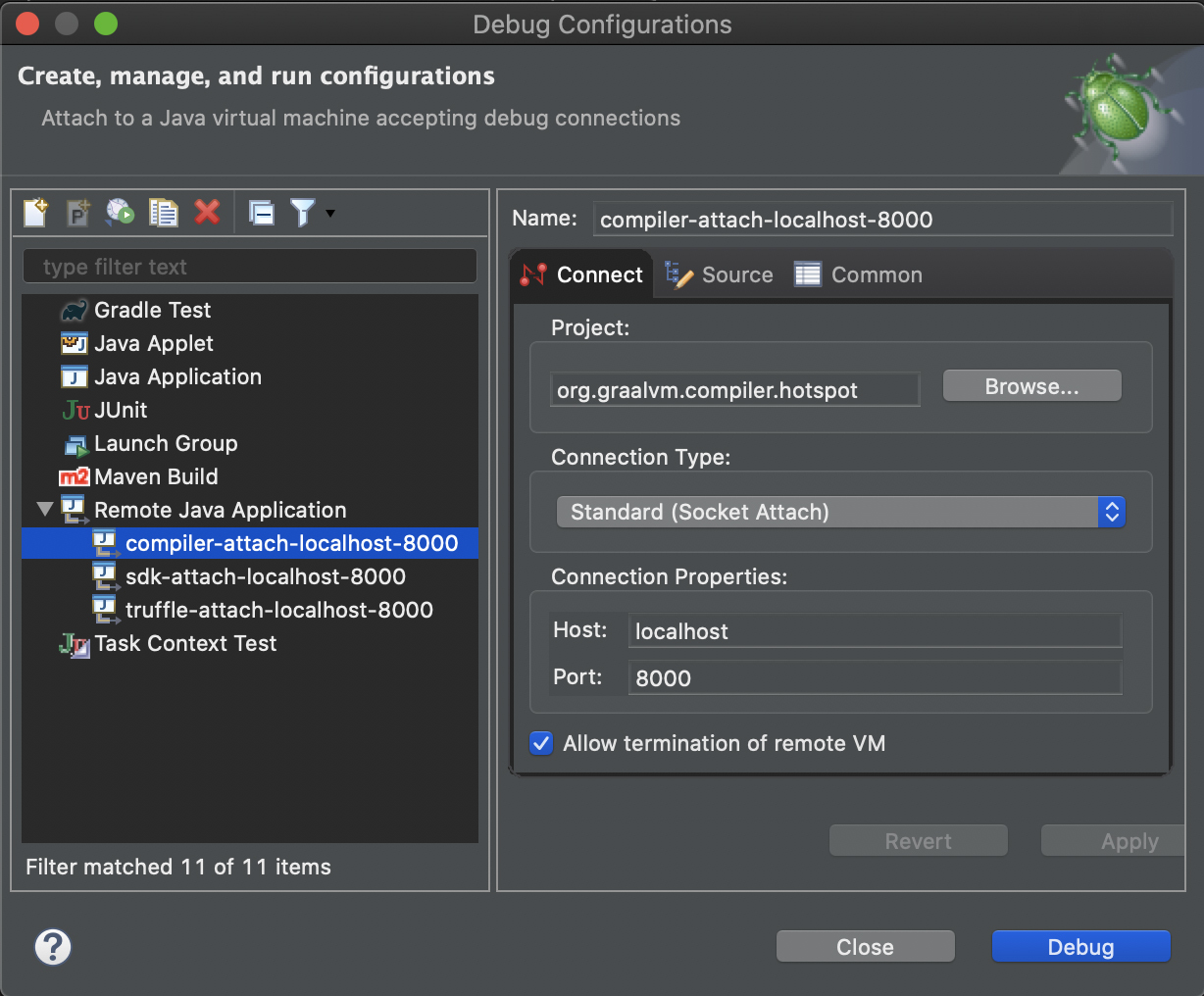Select sdk-attach-localhost-8000 configuration
The image size is (1204, 996).
click(265, 576)
